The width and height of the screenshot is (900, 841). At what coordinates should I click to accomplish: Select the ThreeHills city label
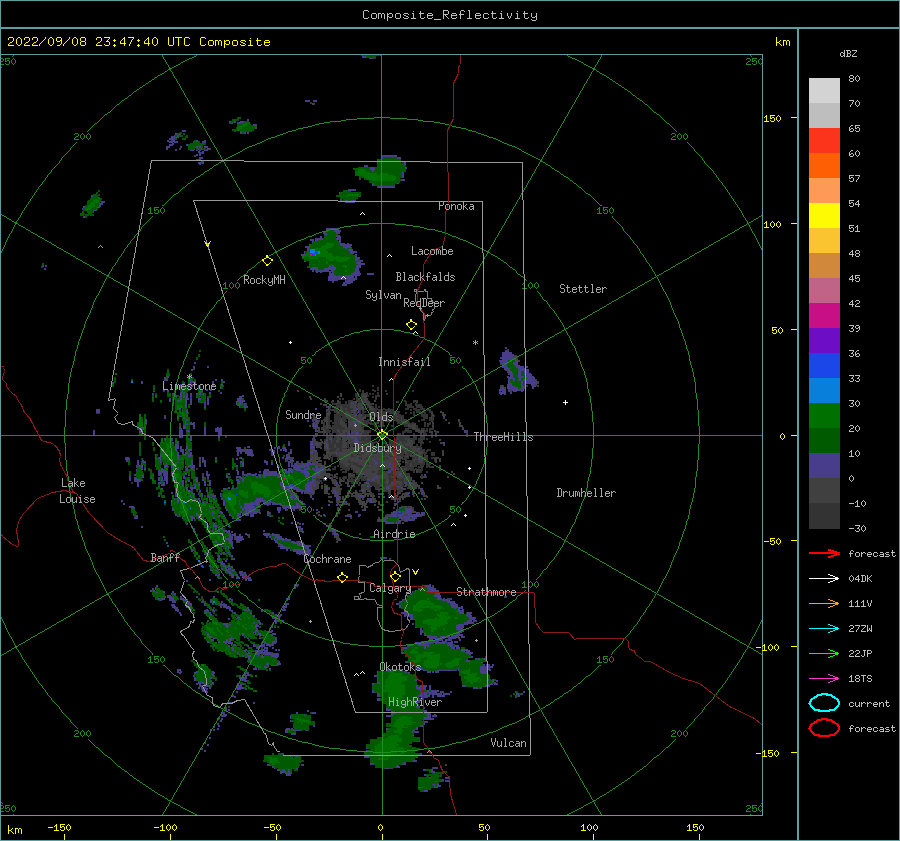[x=503, y=437]
